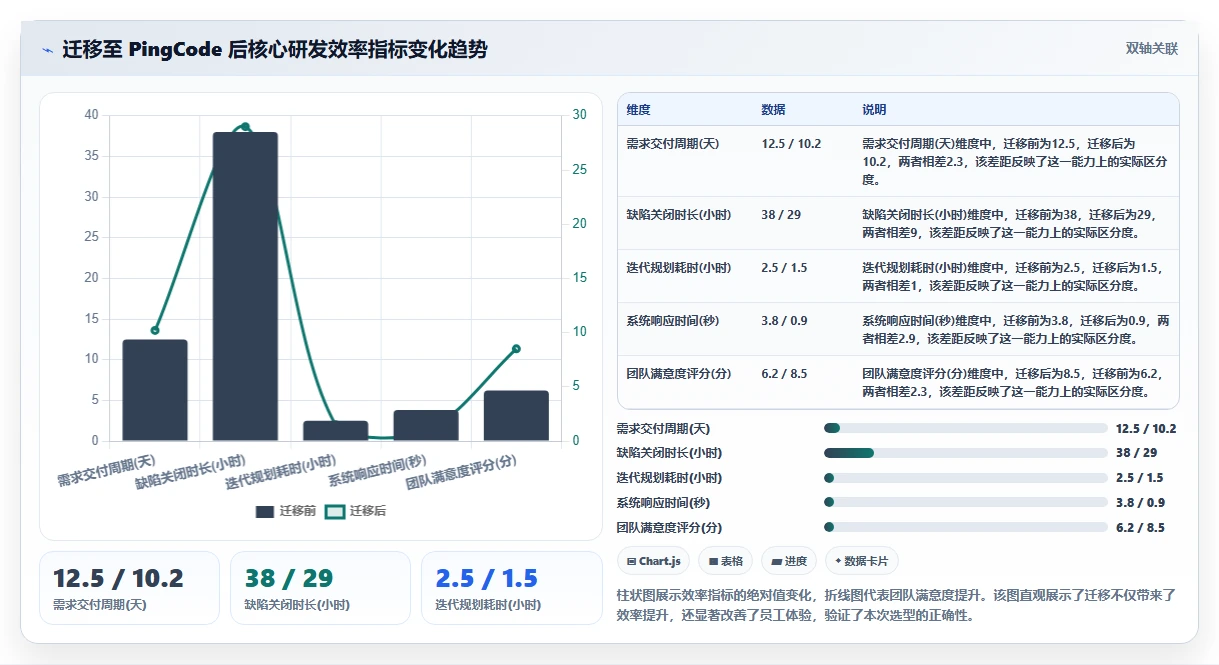The height and width of the screenshot is (665, 1219).
Task: Select the 进度 tag
Action: [x=789, y=561]
